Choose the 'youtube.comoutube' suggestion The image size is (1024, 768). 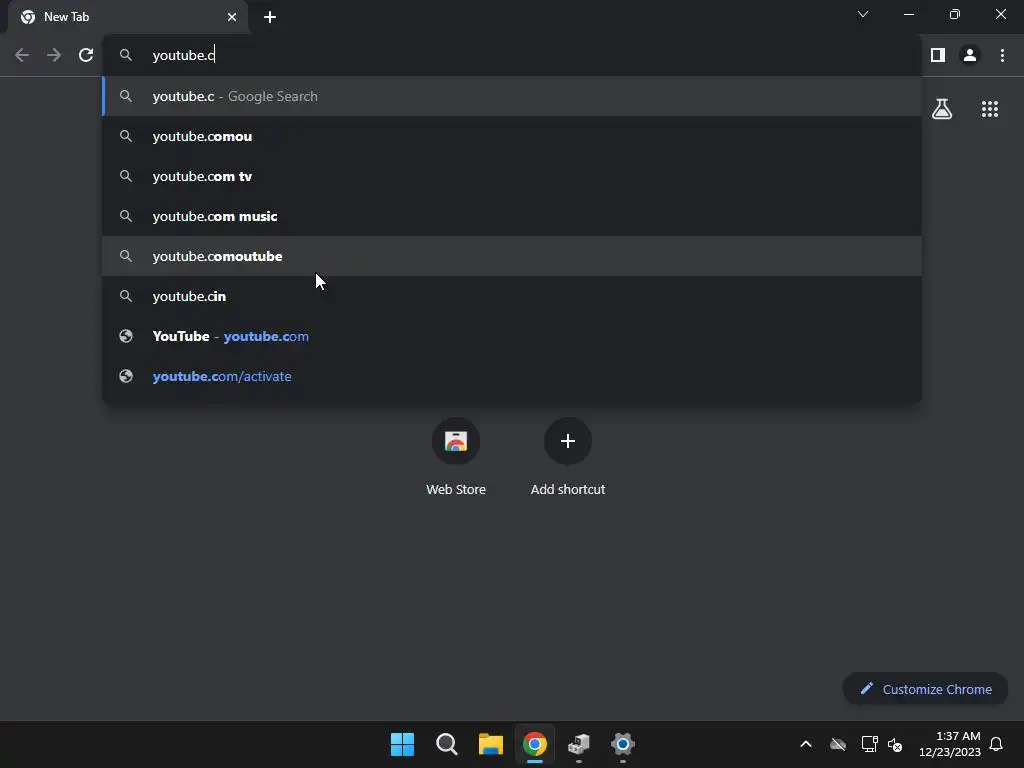tap(511, 256)
